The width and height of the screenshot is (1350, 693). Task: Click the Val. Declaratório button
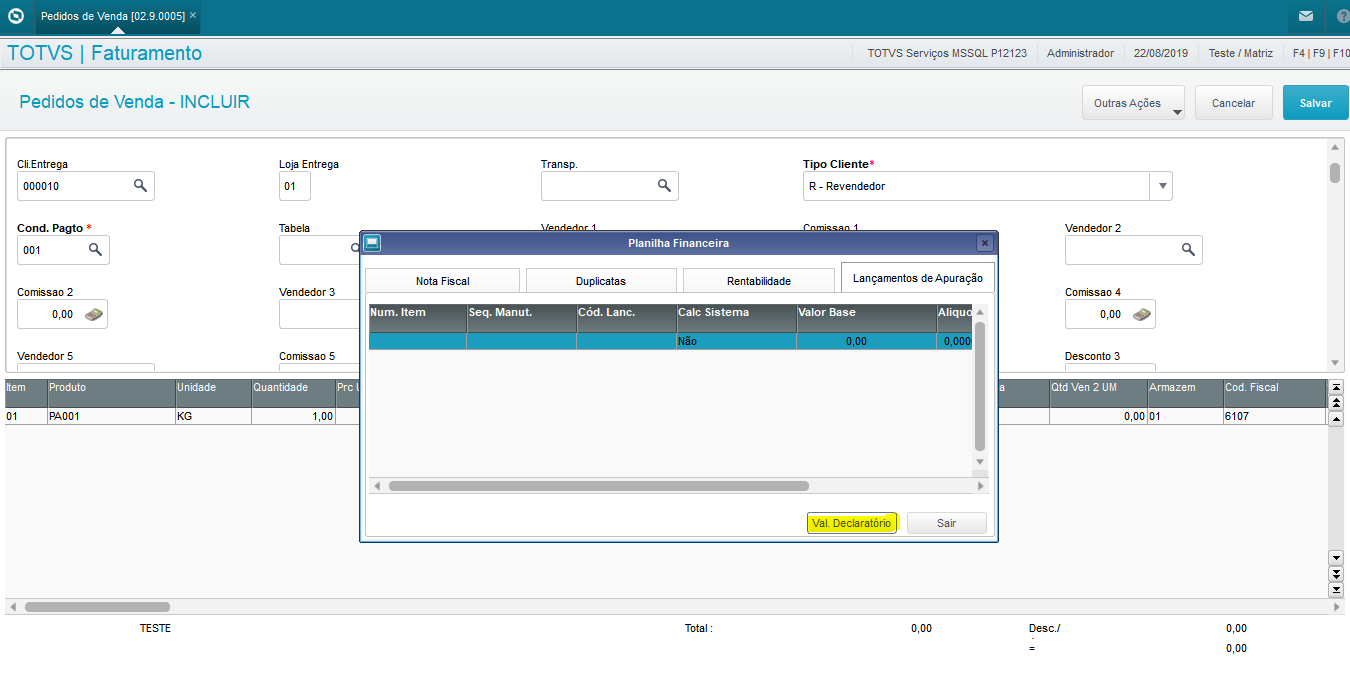852,523
